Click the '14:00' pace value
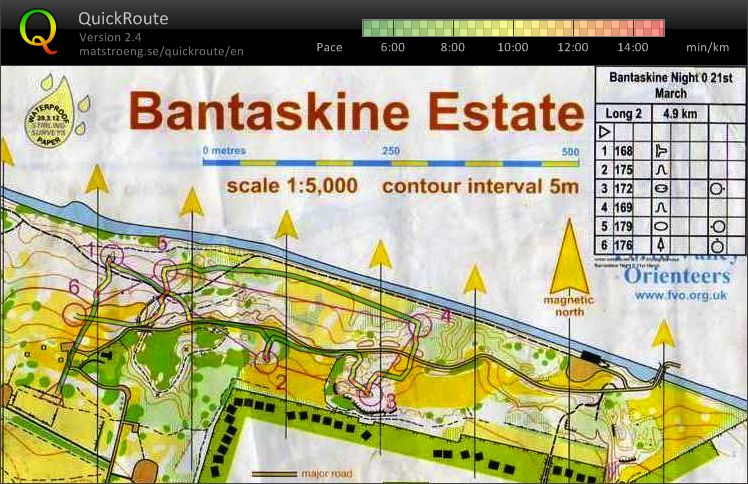Image resolution: width=748 pixels, height=484 pixels. 633,47
